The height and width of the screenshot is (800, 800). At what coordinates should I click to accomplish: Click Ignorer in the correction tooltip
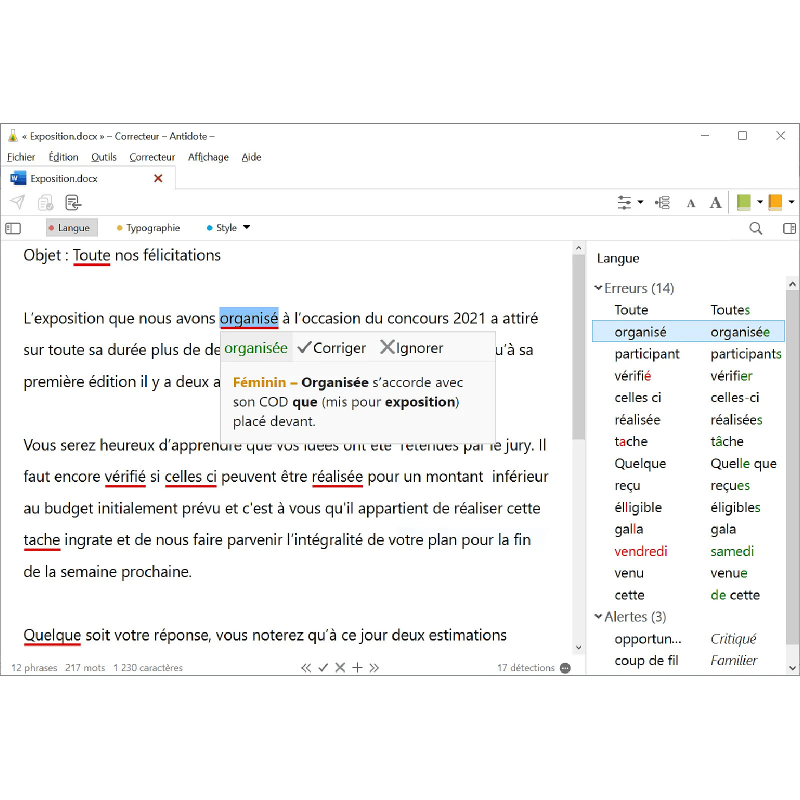pos(411,348)
